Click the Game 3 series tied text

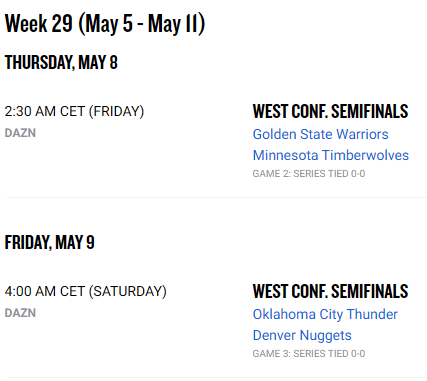(309, 354)
